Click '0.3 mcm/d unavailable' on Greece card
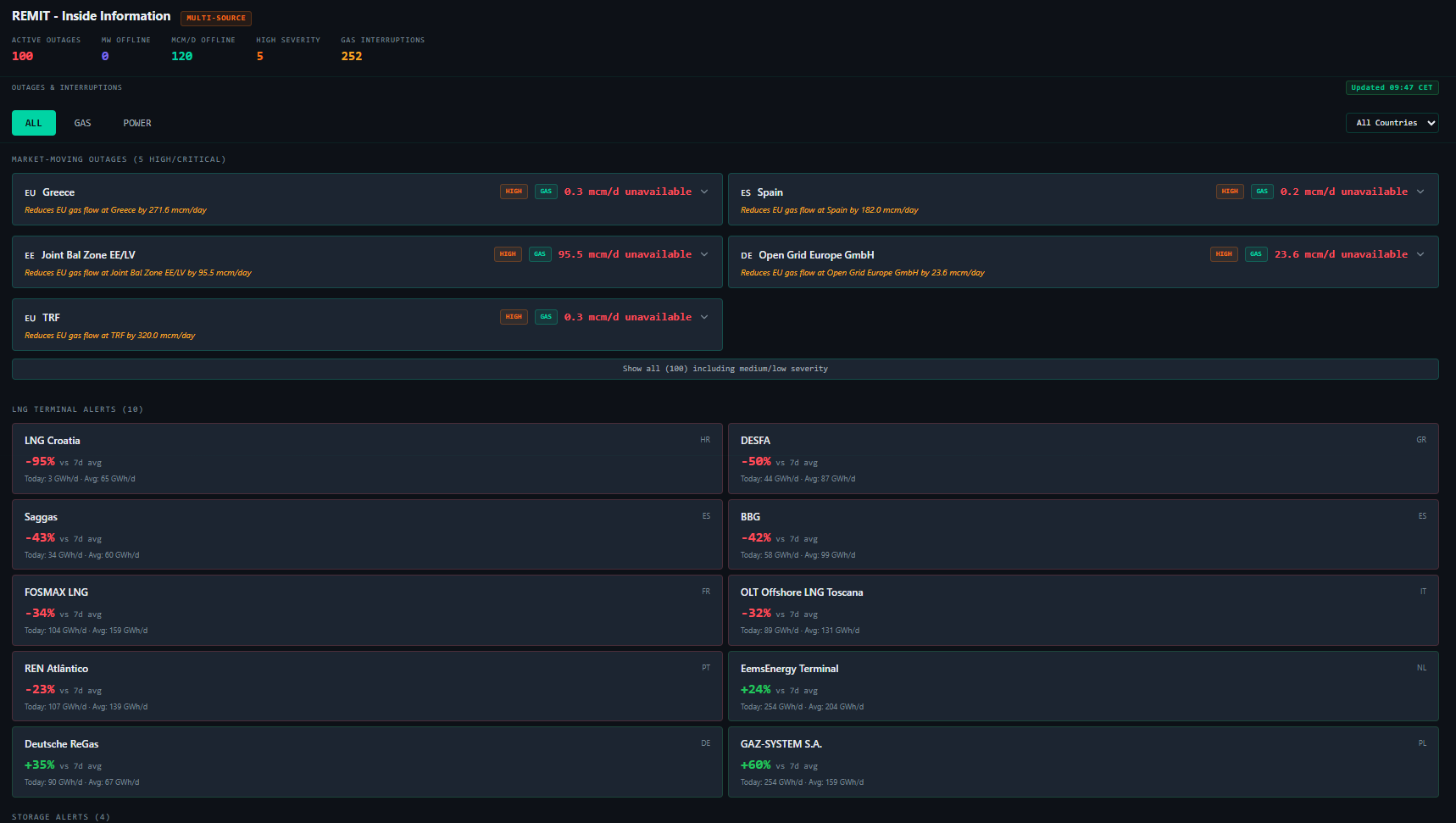1456x823 pixels. [x=628, y=192]
